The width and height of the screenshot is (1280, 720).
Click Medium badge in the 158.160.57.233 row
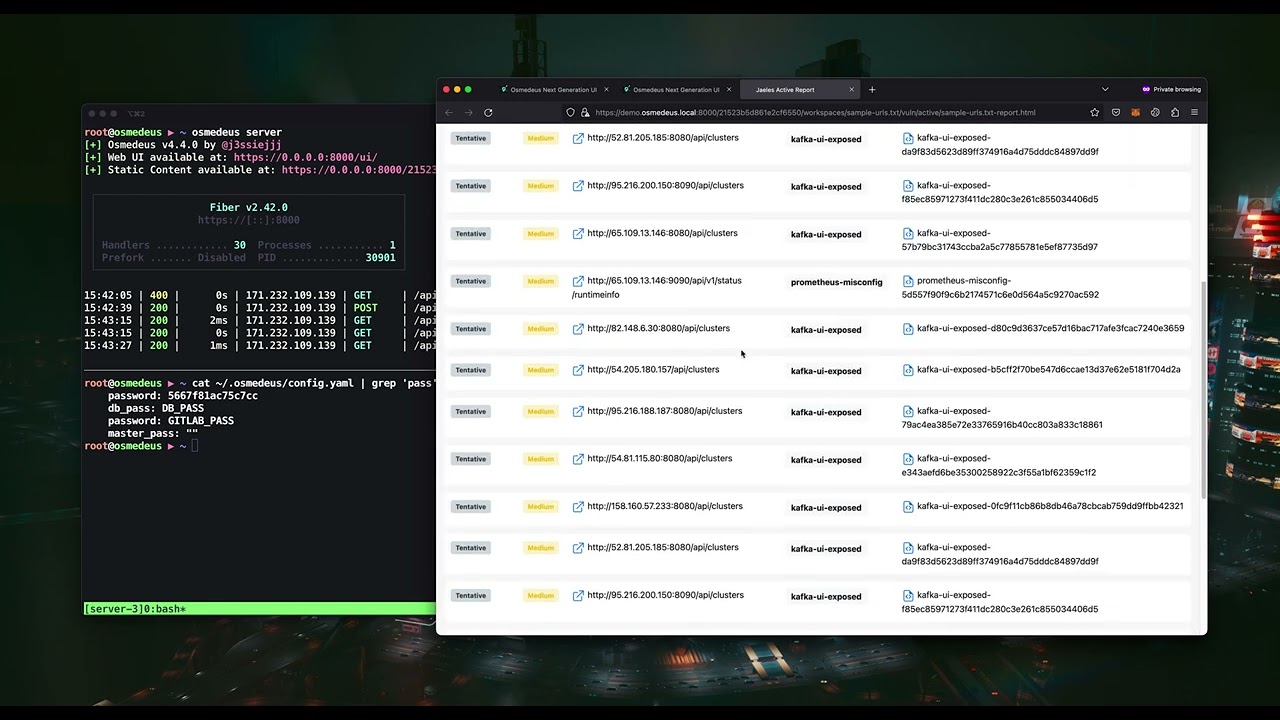(x=540, y=507)
